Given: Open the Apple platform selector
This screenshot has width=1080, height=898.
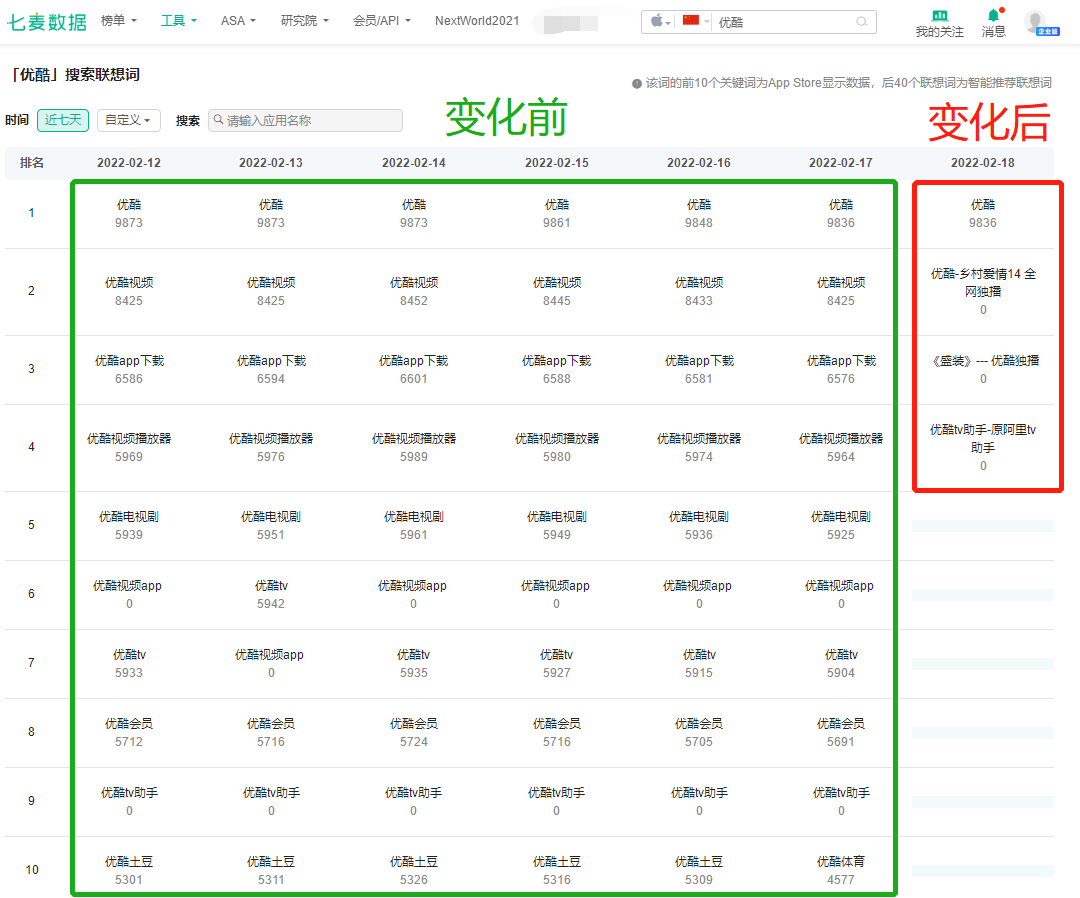Looking at the screenshot, I should click(661, 21).
